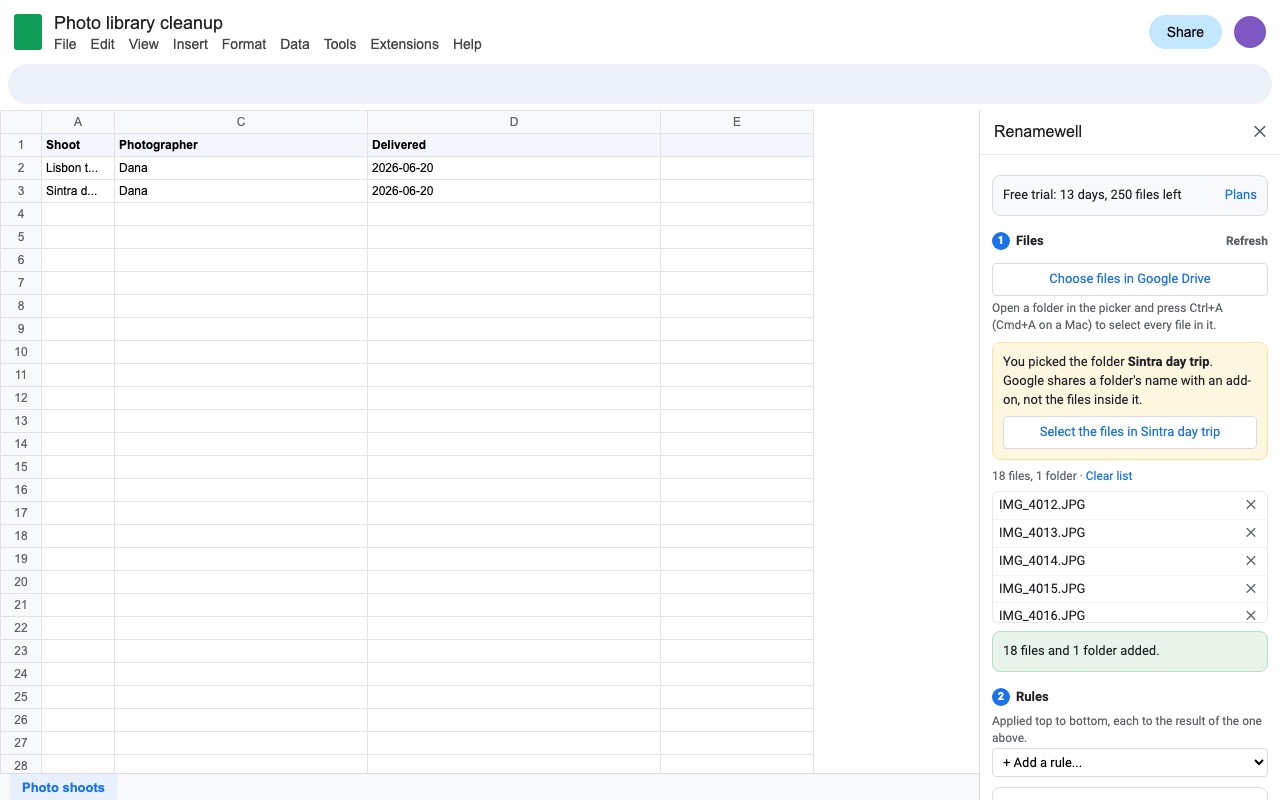Viewport: 1280px width, 800px height.
Task: Select column C header
Action: [x=241, y=122]
